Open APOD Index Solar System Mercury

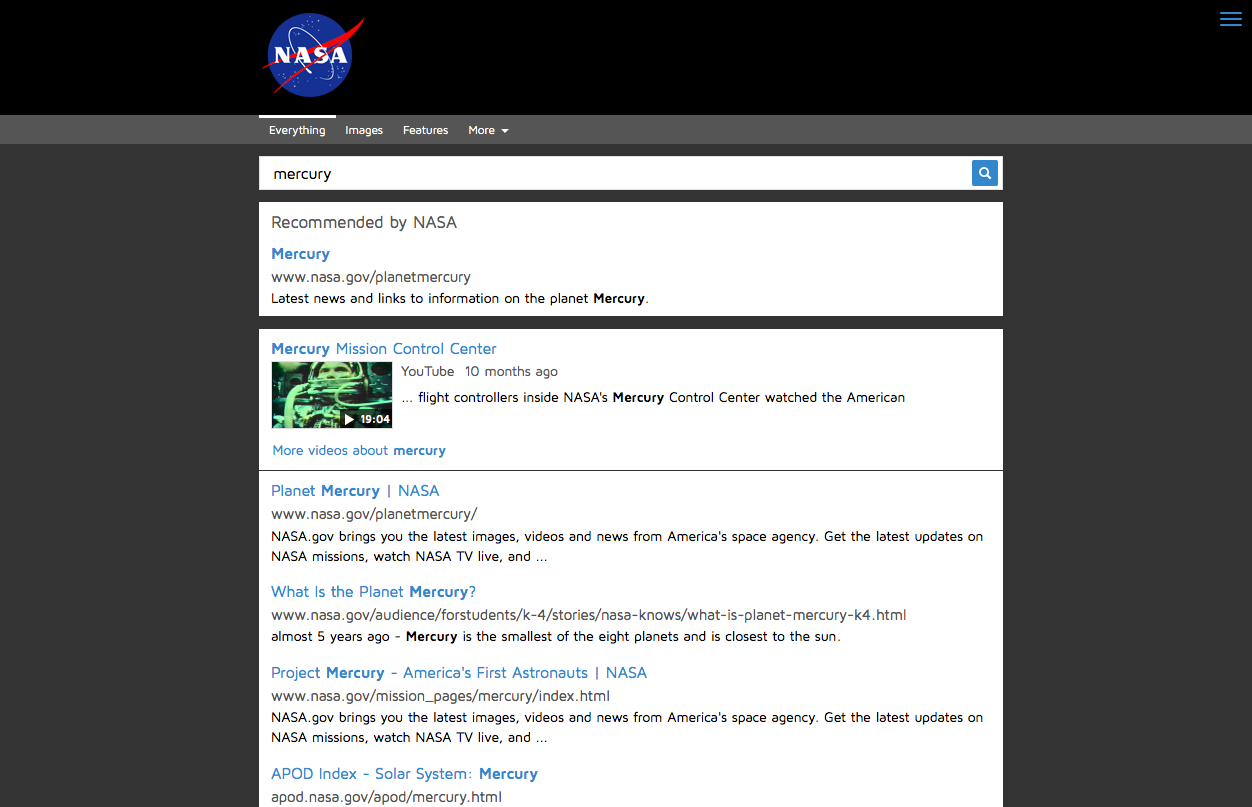[x=404, y=773]
